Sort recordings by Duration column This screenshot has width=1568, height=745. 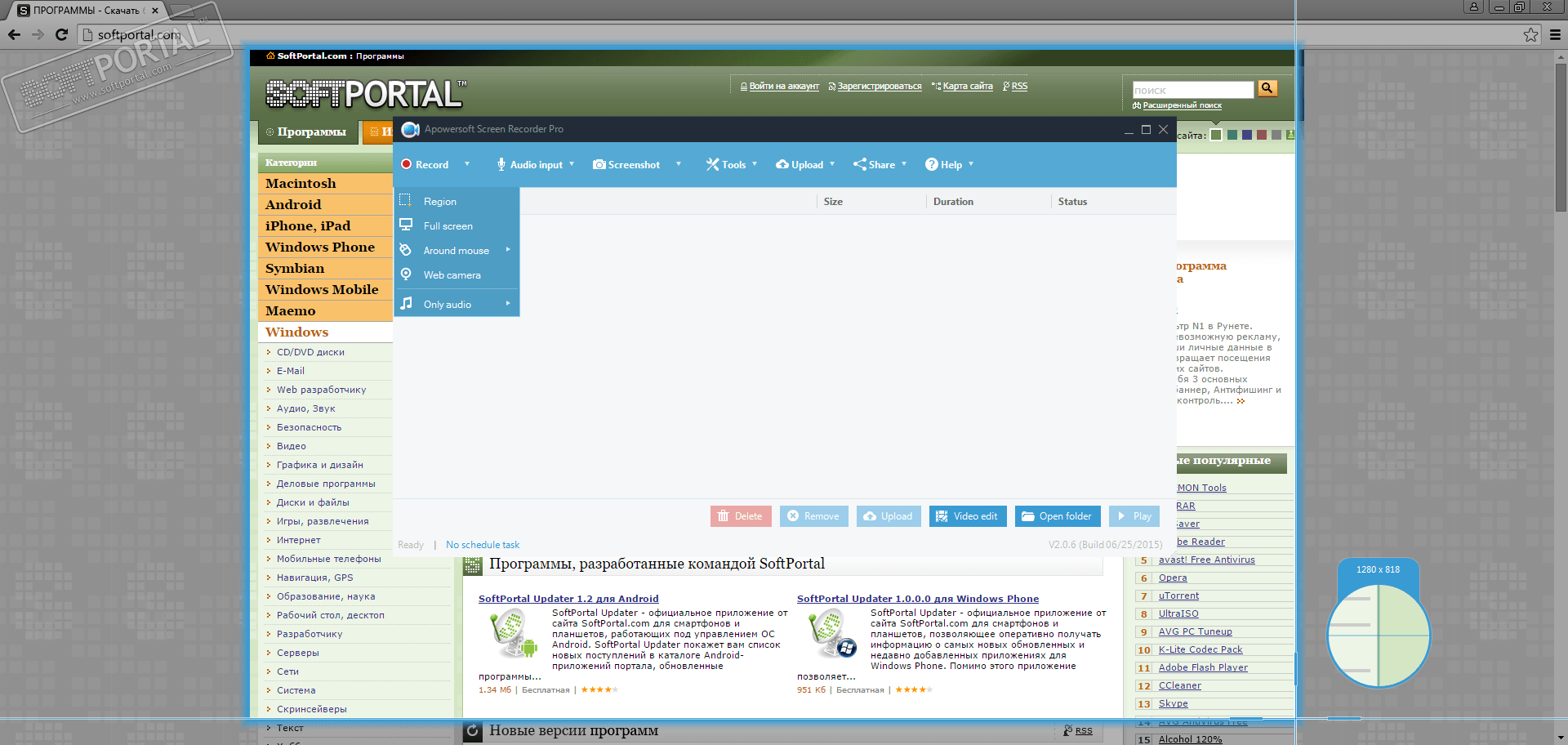(x=953, y=202)
